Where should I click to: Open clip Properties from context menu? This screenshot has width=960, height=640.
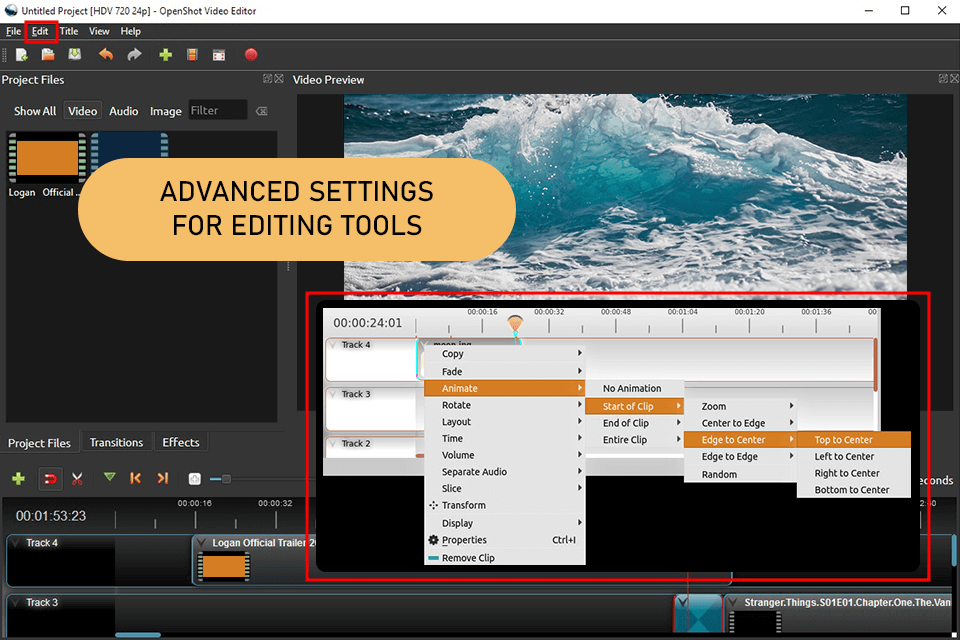pos(504,540)
